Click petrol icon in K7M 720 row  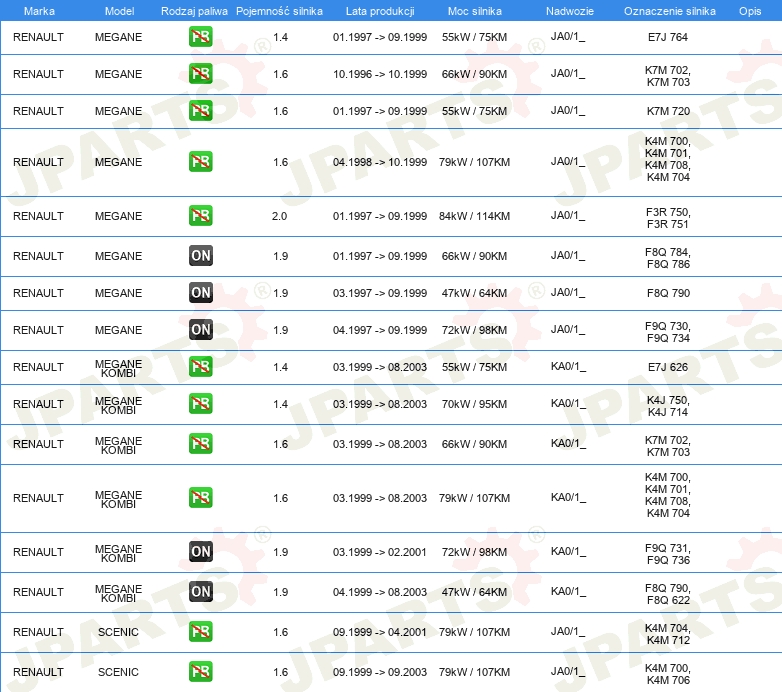[200, 111]
